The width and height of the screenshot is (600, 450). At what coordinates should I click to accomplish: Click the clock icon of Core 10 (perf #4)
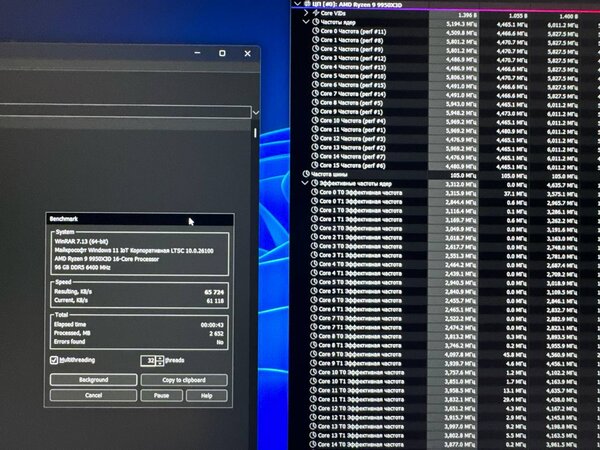point(315,120)
